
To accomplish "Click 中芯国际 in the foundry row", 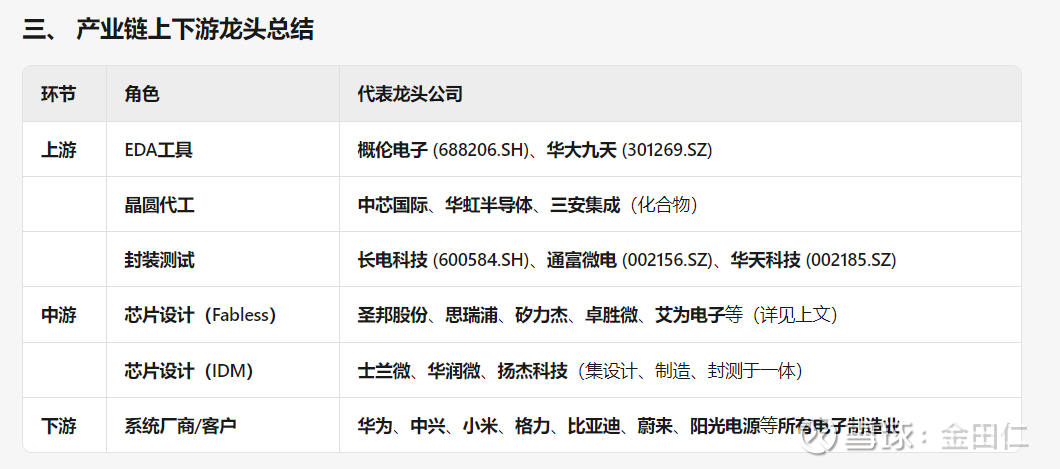I will (393, 205).
